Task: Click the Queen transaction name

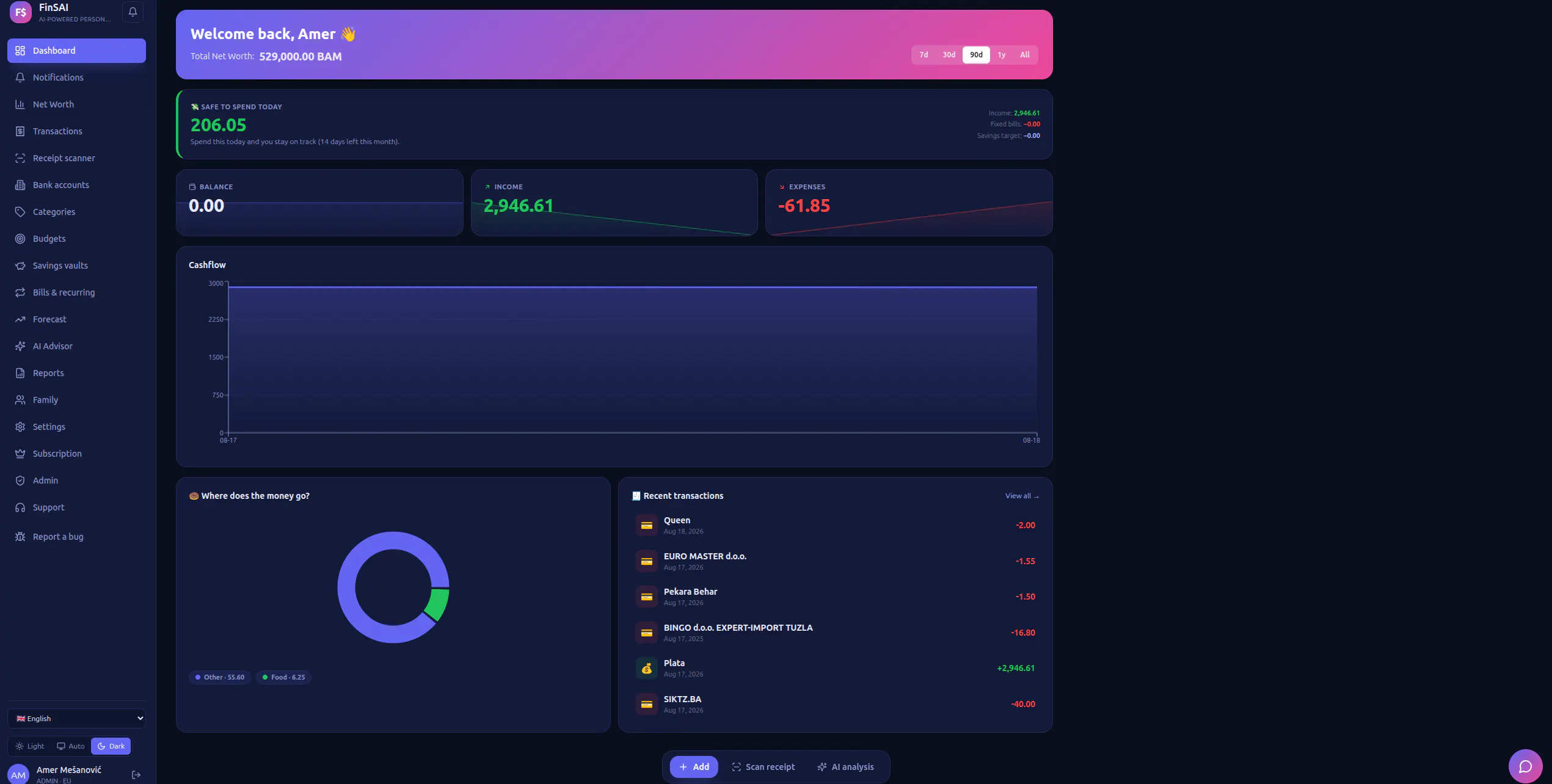Action: [677, 520]
